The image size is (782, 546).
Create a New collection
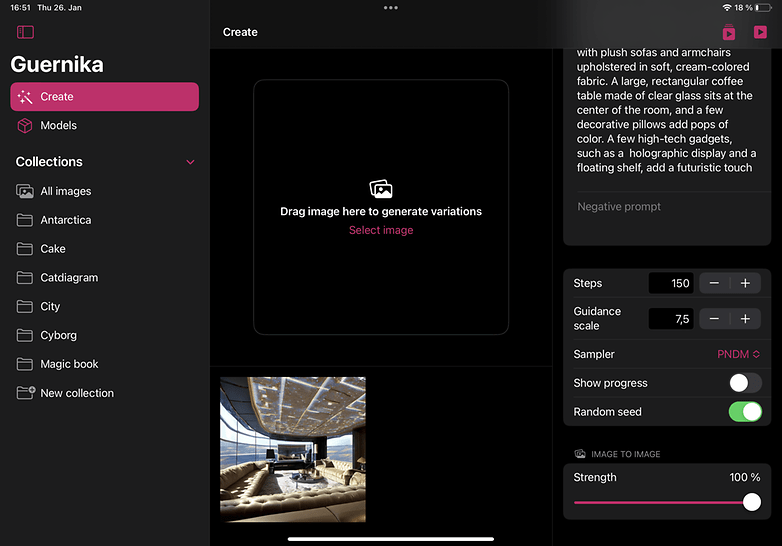104,393
